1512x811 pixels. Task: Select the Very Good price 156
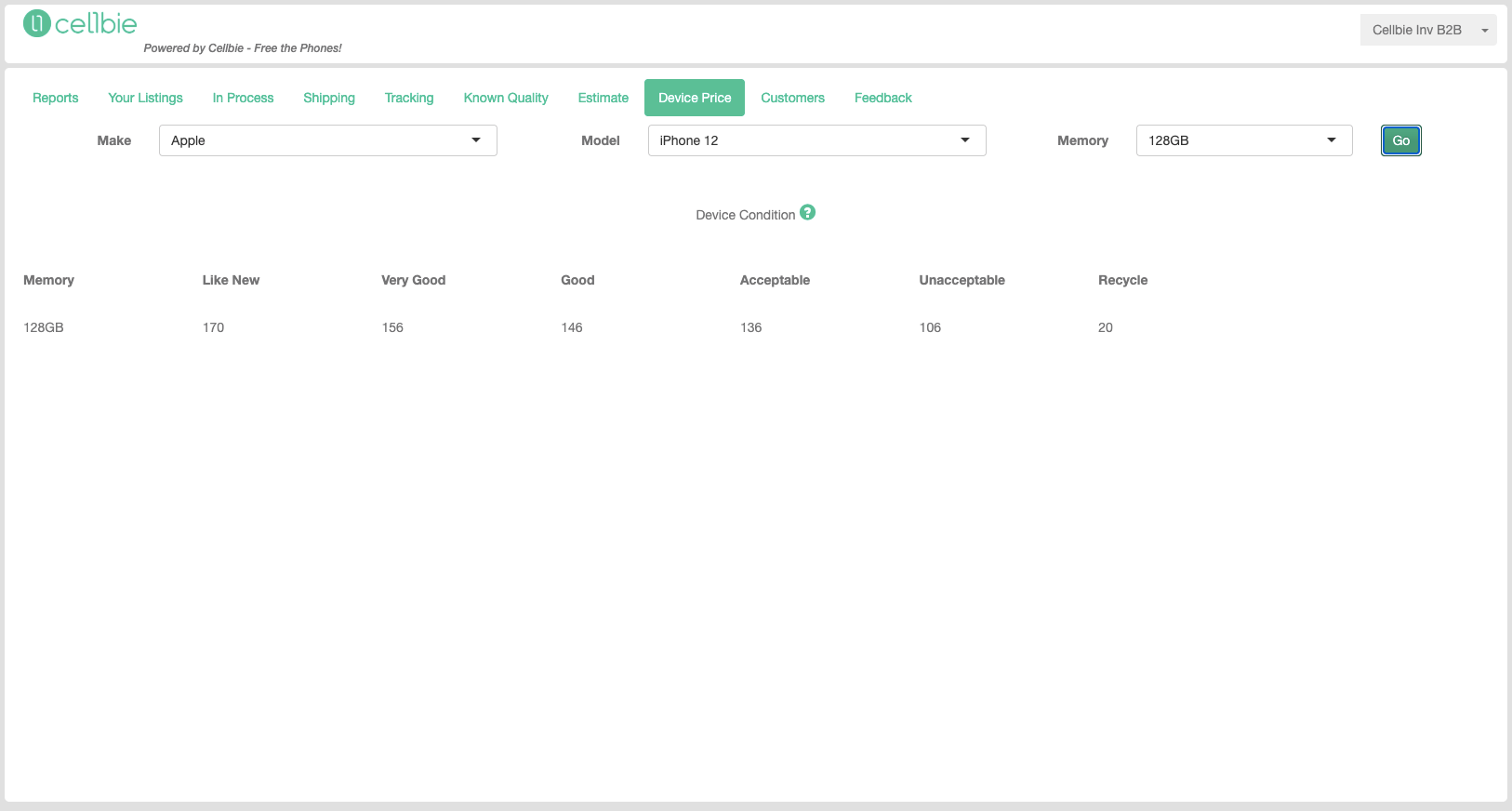pyautogui.click(x=392, y=327)
